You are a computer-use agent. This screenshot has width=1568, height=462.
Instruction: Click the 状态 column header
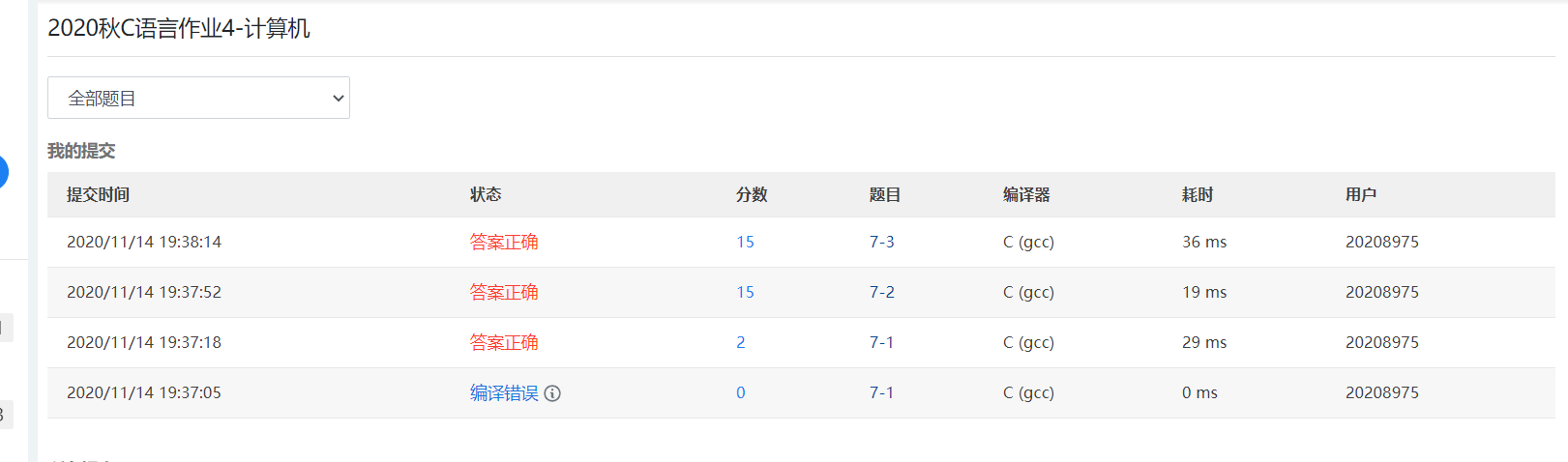coord(486,194)
